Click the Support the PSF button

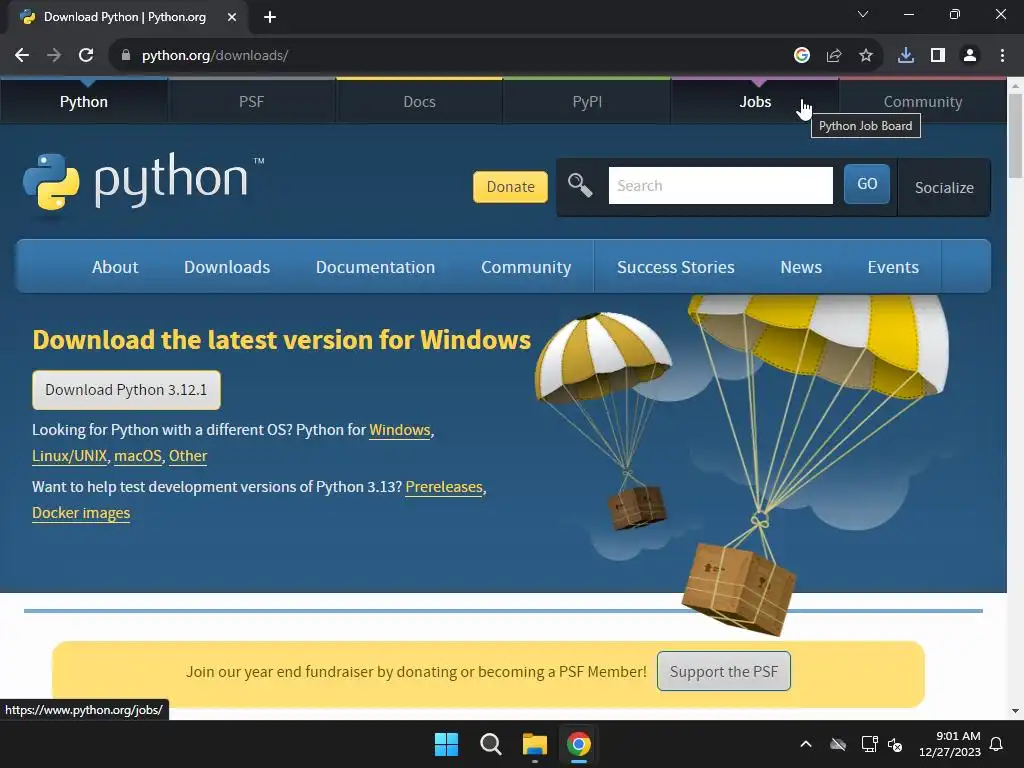tap(724, 671)
